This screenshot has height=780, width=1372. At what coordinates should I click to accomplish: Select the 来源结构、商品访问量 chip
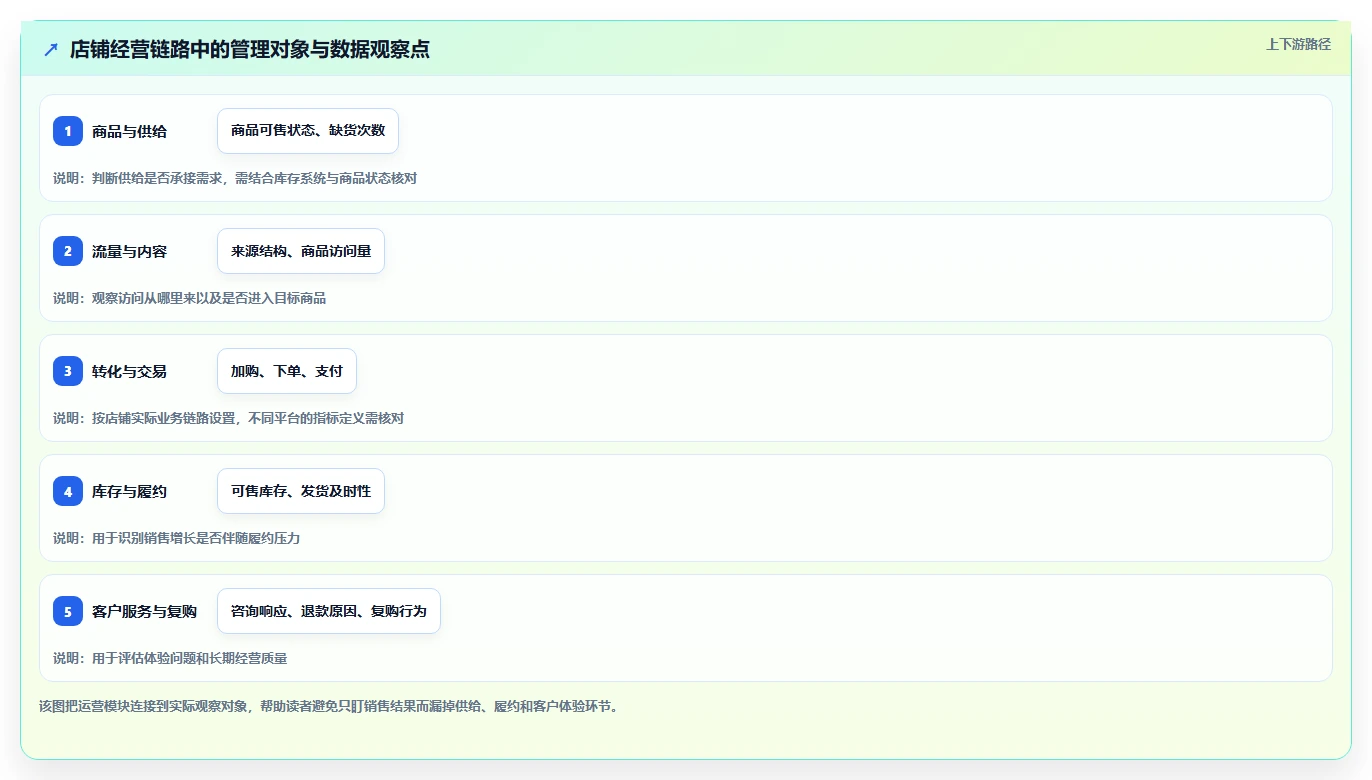click(x=301, y=251)
